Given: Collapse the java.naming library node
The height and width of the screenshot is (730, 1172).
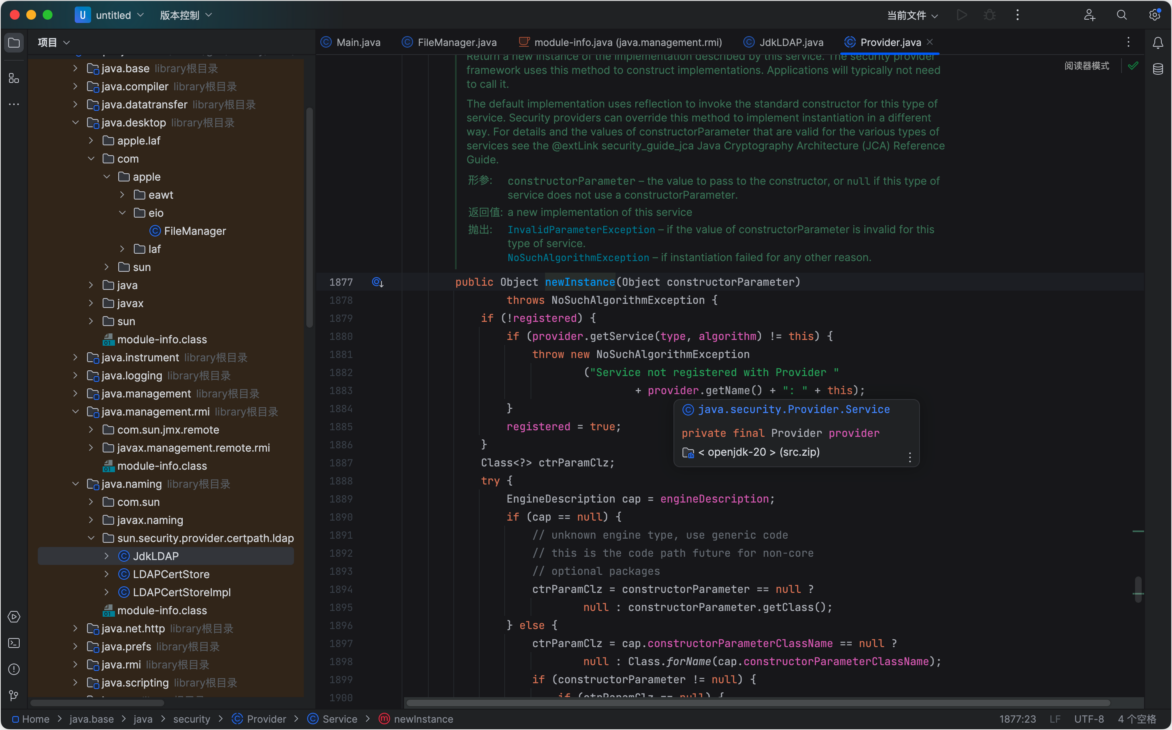Looking at the screenshot, I should 75,484.
